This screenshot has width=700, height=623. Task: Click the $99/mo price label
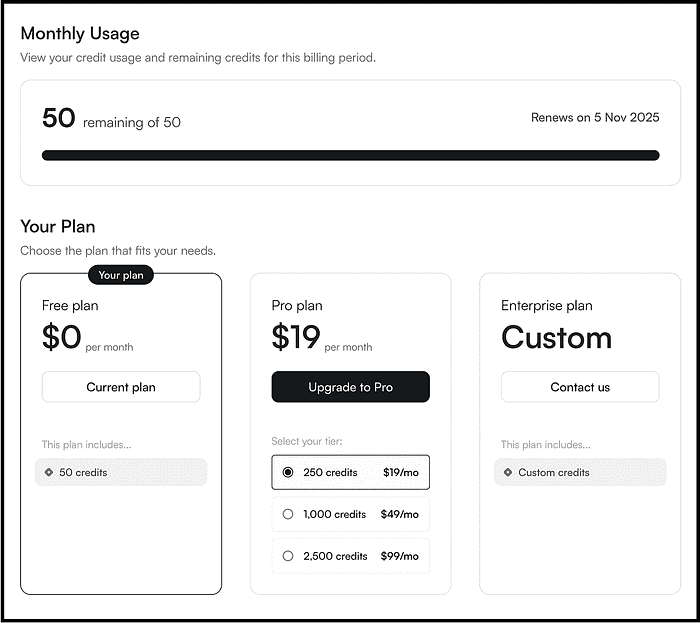pos(399,556)
